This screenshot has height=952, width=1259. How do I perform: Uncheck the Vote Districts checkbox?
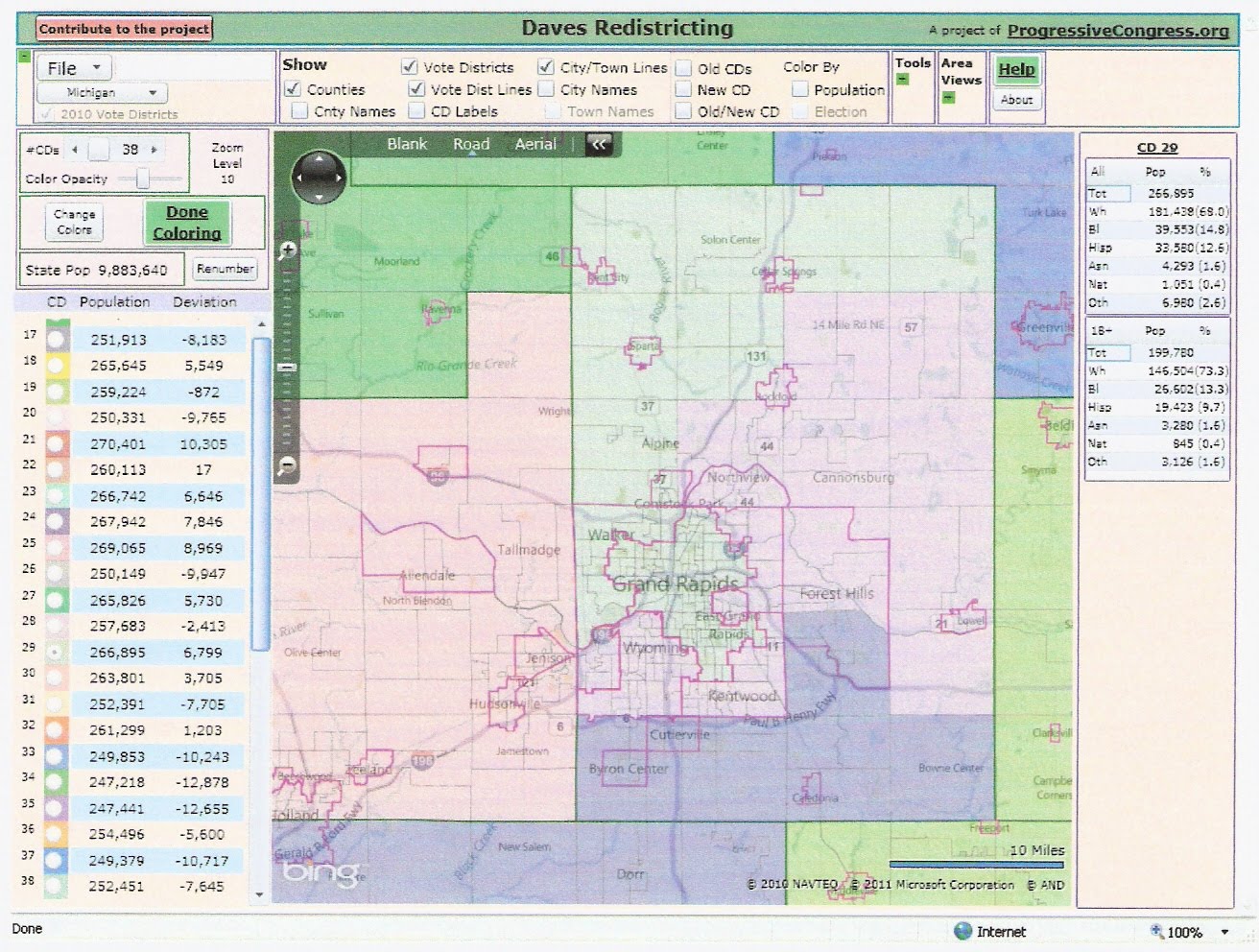click(410, 67)
